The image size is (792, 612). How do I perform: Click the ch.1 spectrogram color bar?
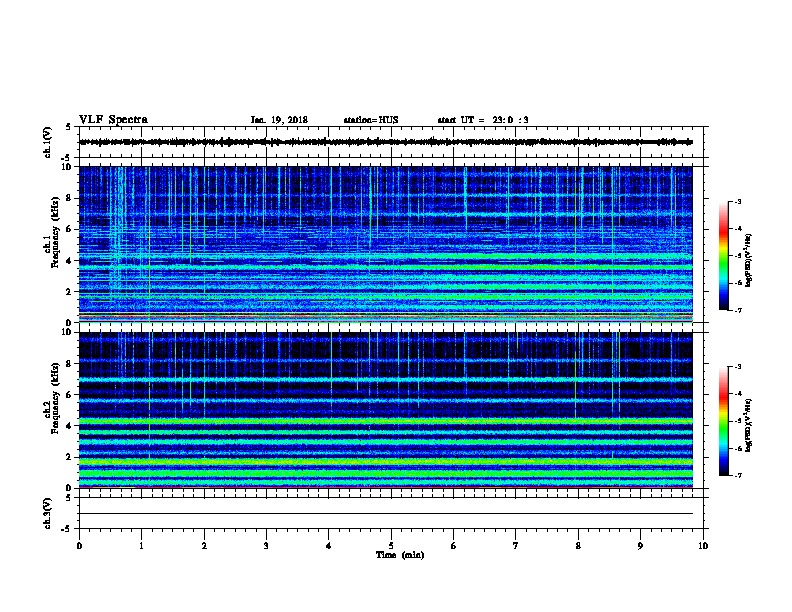[x=723, y=256]
